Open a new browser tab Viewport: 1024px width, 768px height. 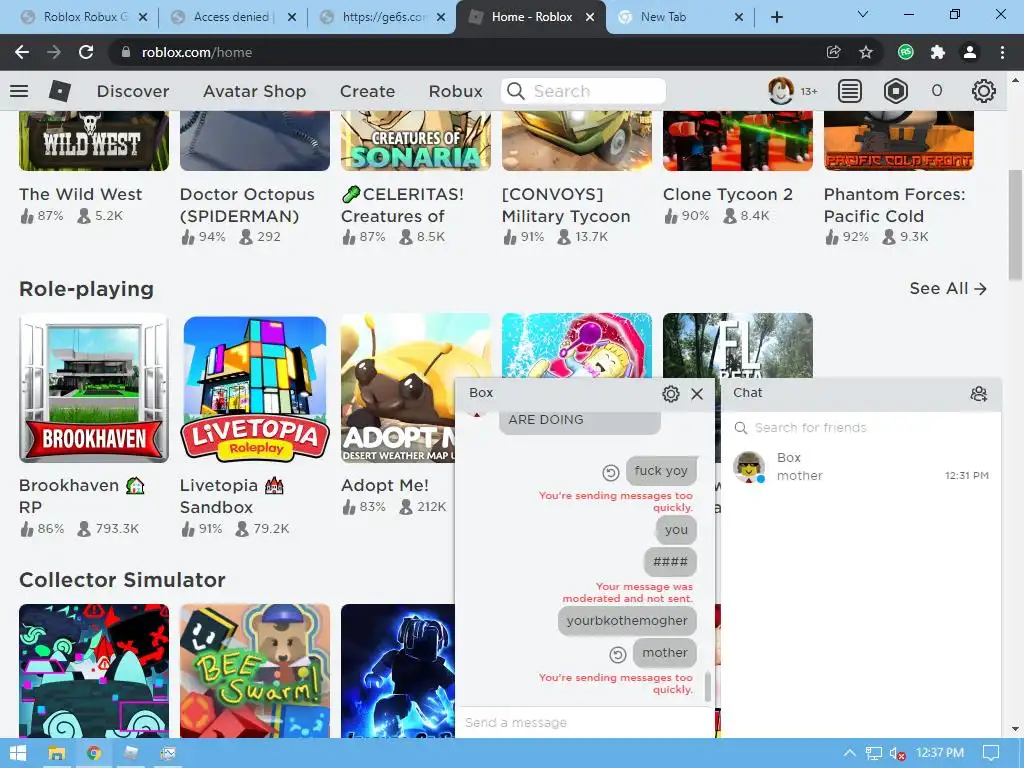776,17
